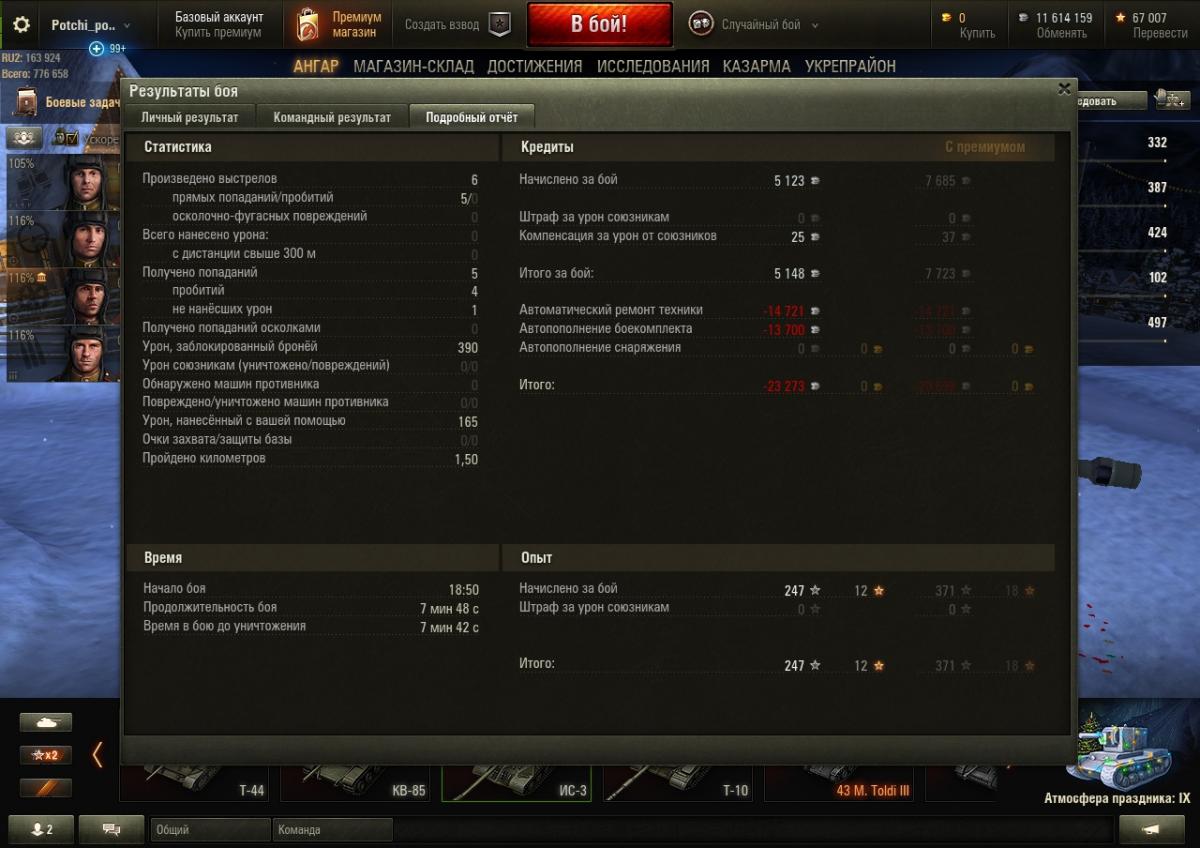Image resolution: width=1200 pixels, height=848 pixels.
Task: Open the Premium shop bag icon
Action: tap(308, 25)
